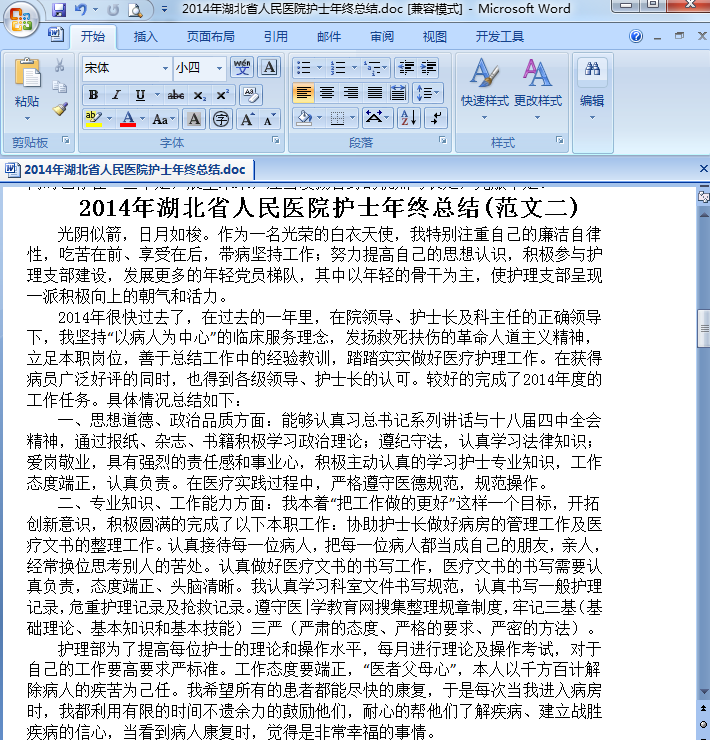This screenshot has height=740, width=710.
Task: Open Quick Styles gallery
Action: pyautogui.click(x=485, y=87)
